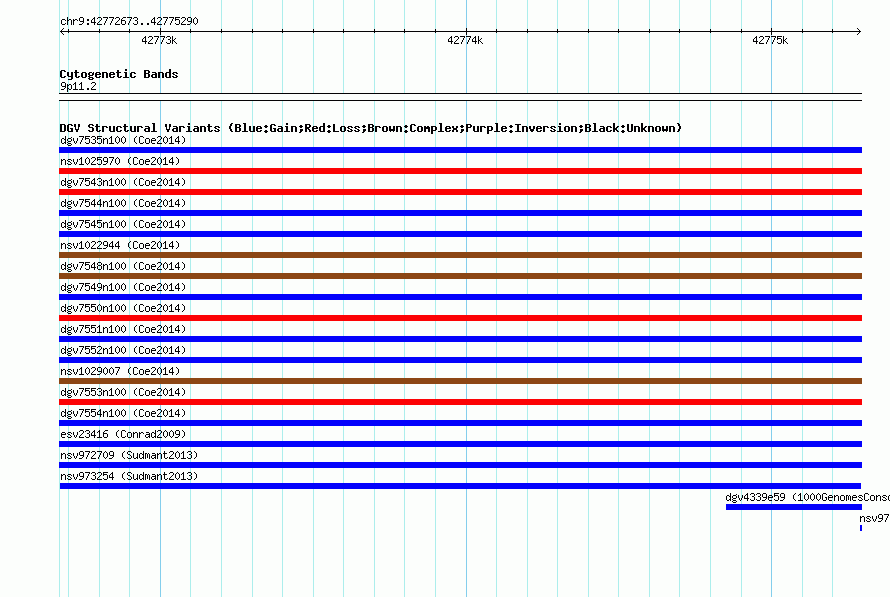The image size is (890, 597).
Task: Select the blue bar under dgv7549n100
Action: (460, 297)
